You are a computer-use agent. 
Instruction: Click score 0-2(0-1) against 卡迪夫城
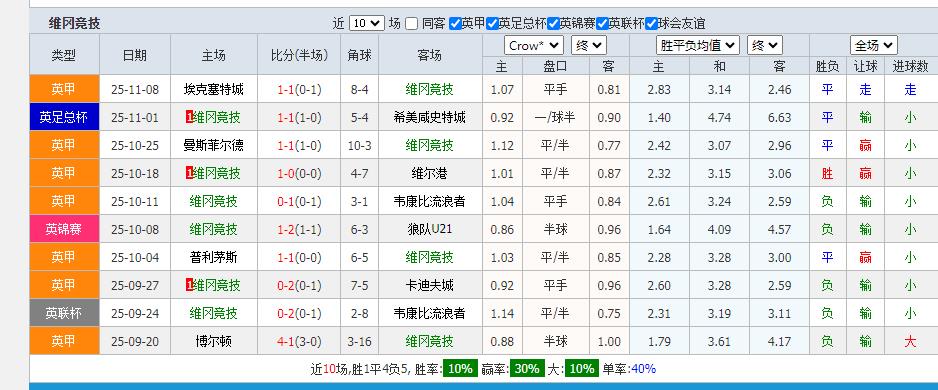(x=299, y=285)
